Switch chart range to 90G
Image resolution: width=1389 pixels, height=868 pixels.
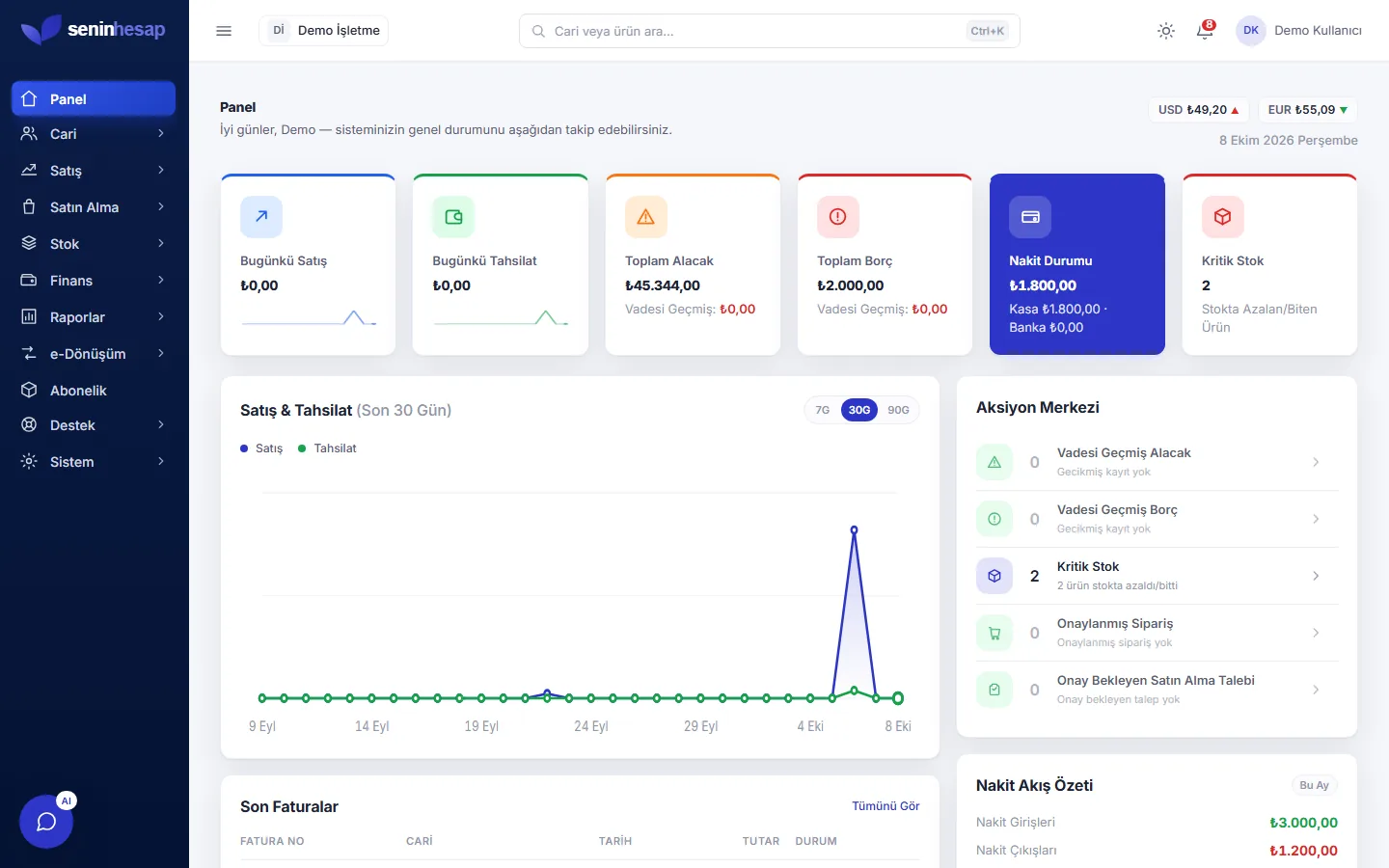click(x=898, y=410)
